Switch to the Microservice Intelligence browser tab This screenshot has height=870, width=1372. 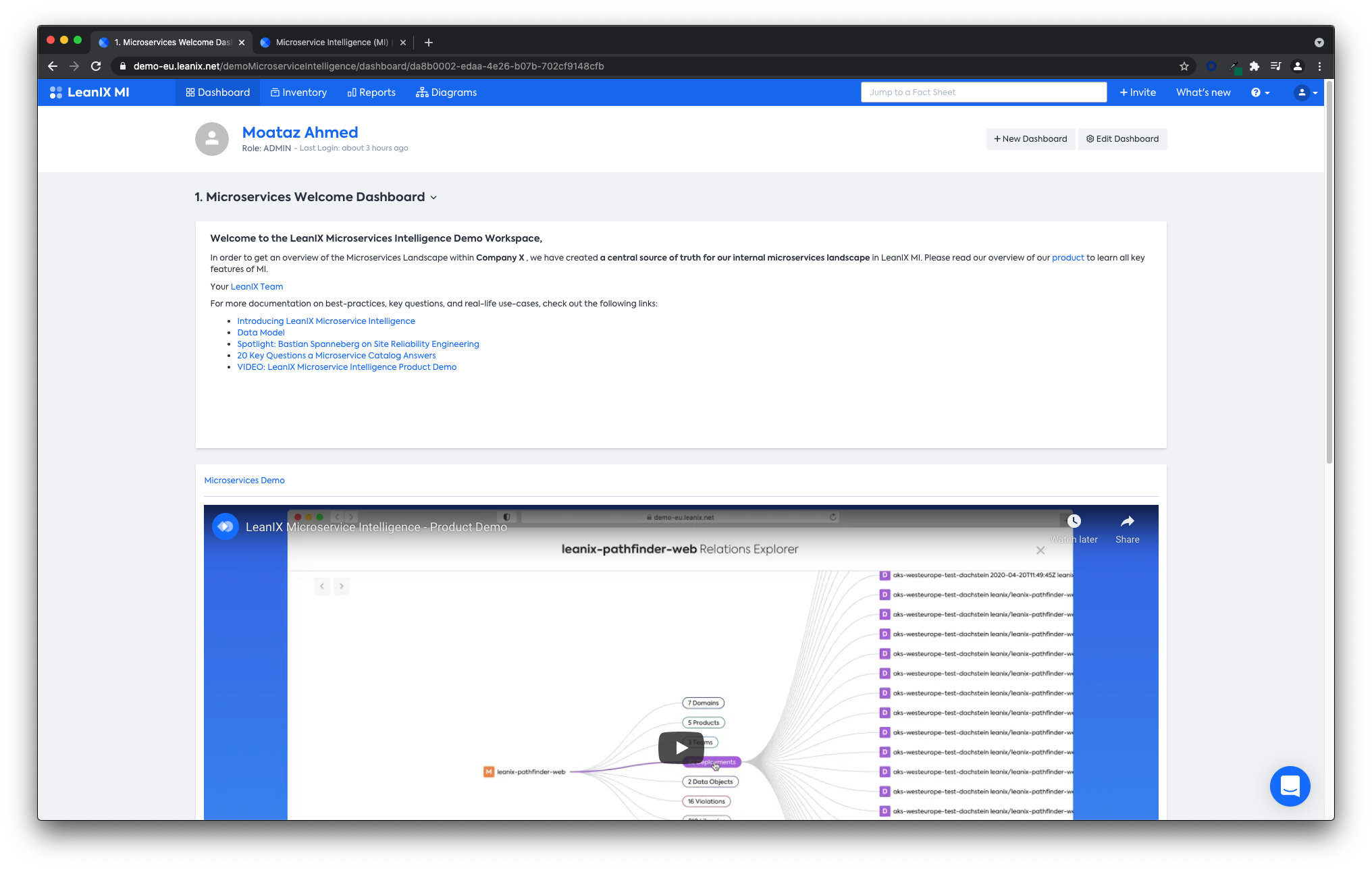click(331, 43)
